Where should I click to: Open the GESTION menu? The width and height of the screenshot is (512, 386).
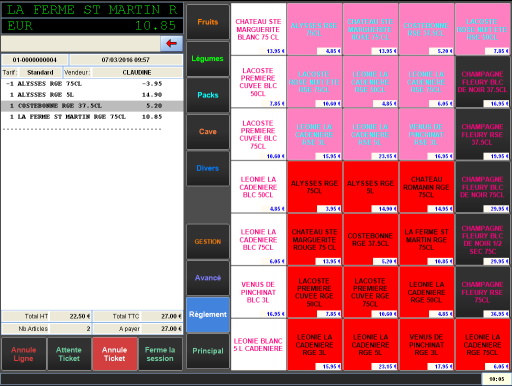tap(208, 241)
